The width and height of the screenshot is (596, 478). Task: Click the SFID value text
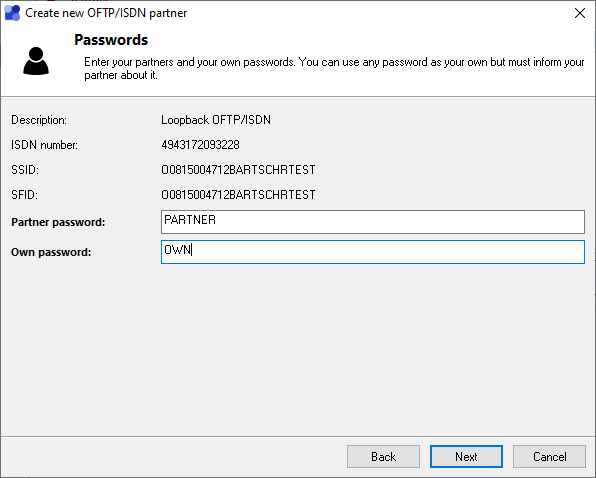tap(238, 195)
